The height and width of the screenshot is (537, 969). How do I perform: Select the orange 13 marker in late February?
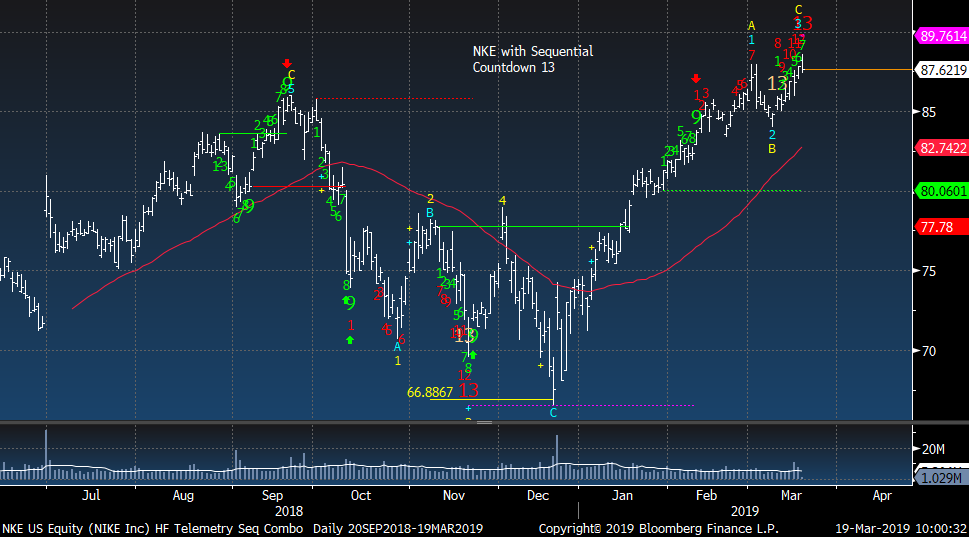(777, 83)
